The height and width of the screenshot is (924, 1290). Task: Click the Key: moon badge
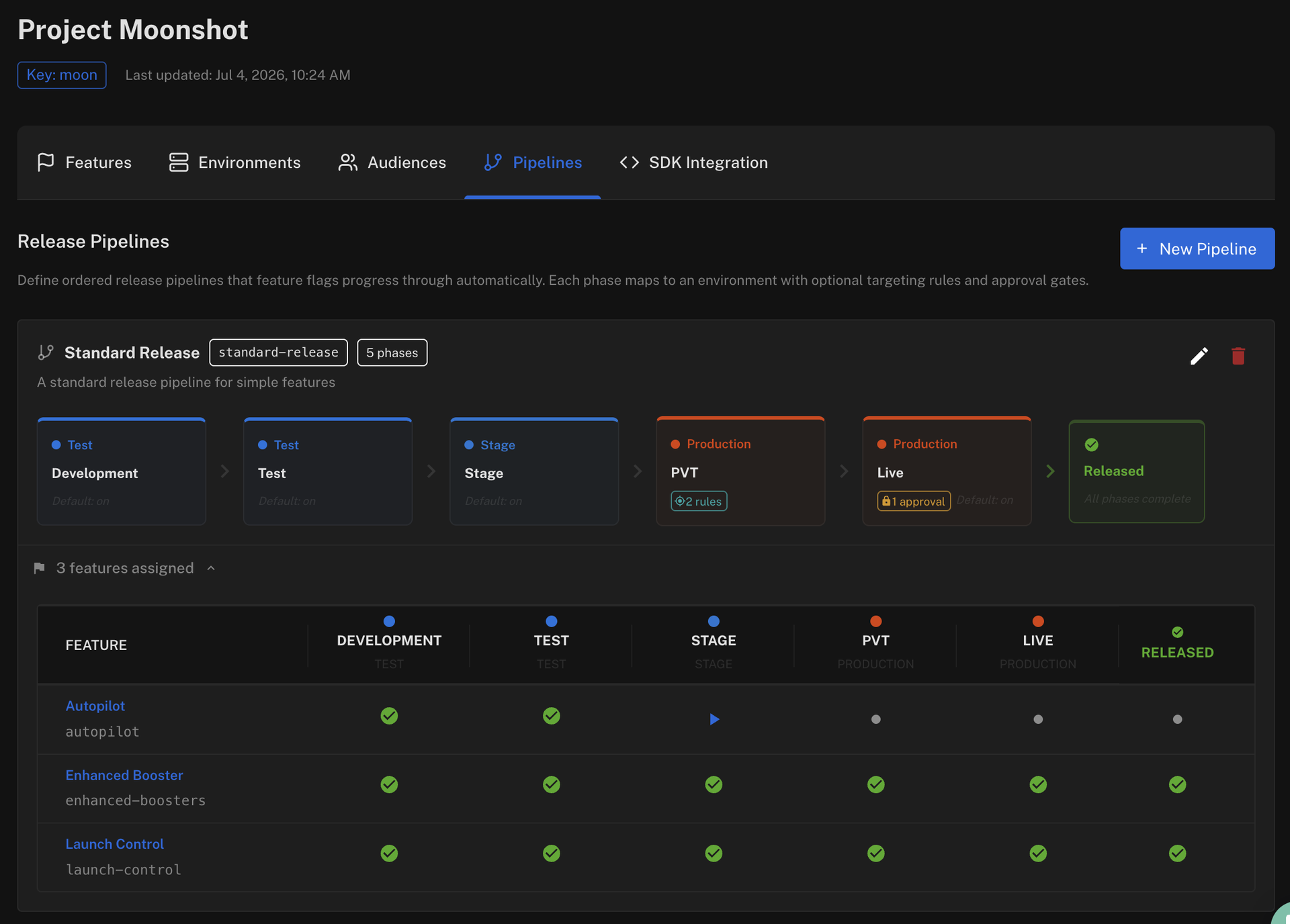pos(62,75)
